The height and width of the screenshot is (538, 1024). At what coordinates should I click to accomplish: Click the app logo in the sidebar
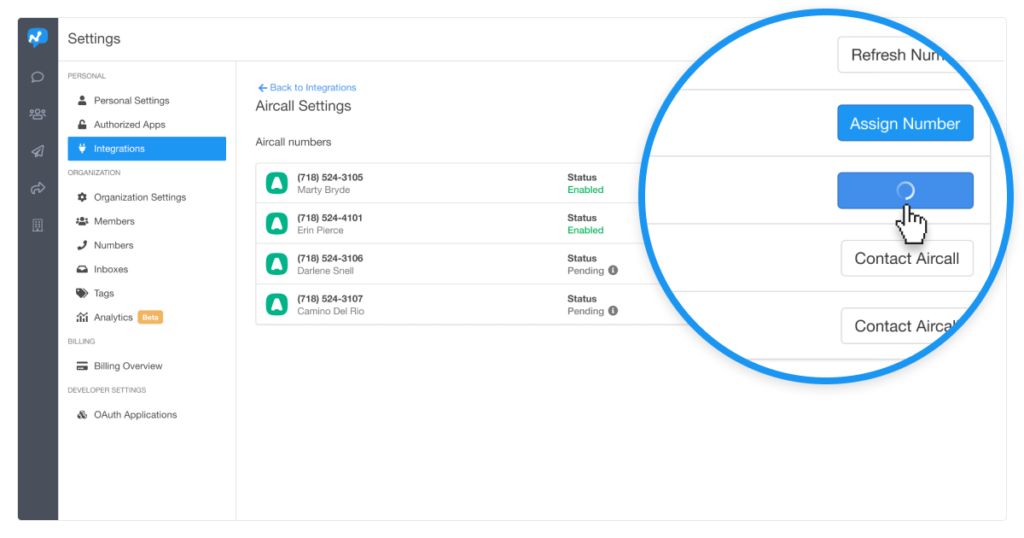(37, 37)
